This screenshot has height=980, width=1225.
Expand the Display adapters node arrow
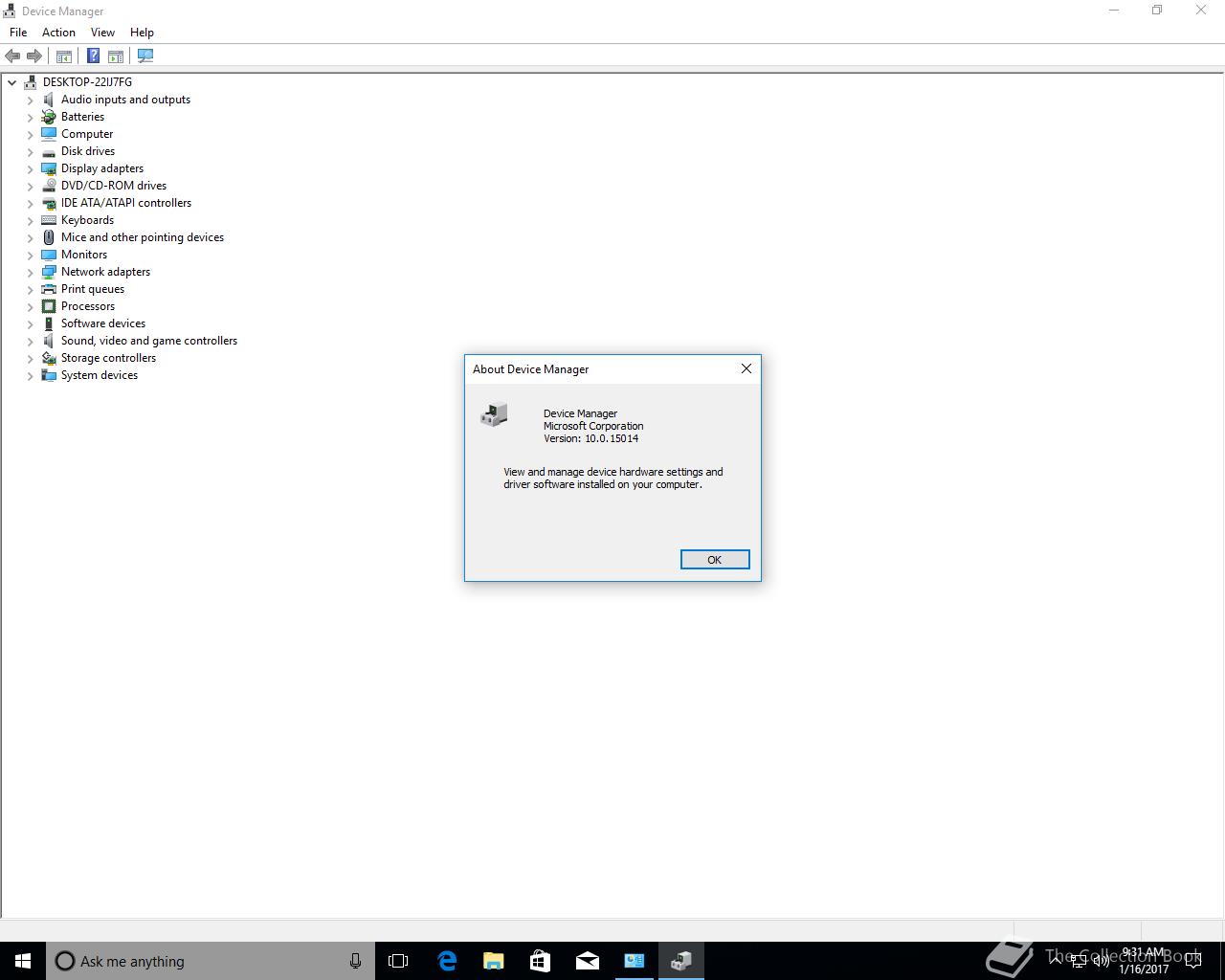pyautogui.click(x=31, y=168)
